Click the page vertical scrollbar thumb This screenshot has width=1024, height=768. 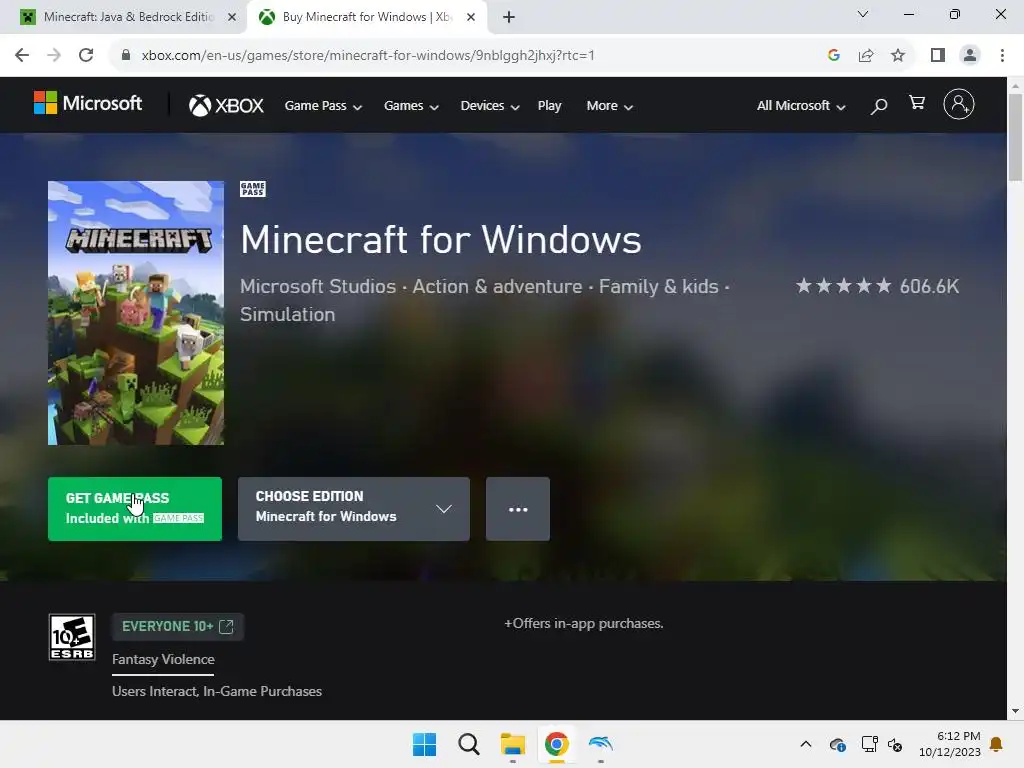click(x=1015, y=137)
